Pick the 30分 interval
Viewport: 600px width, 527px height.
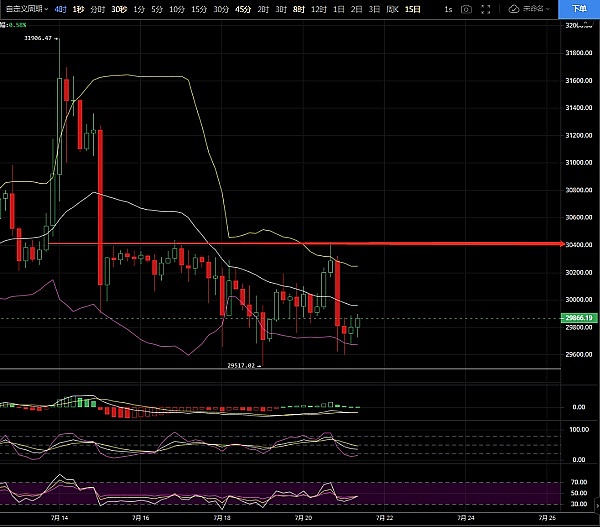click(x=220, y=9)
